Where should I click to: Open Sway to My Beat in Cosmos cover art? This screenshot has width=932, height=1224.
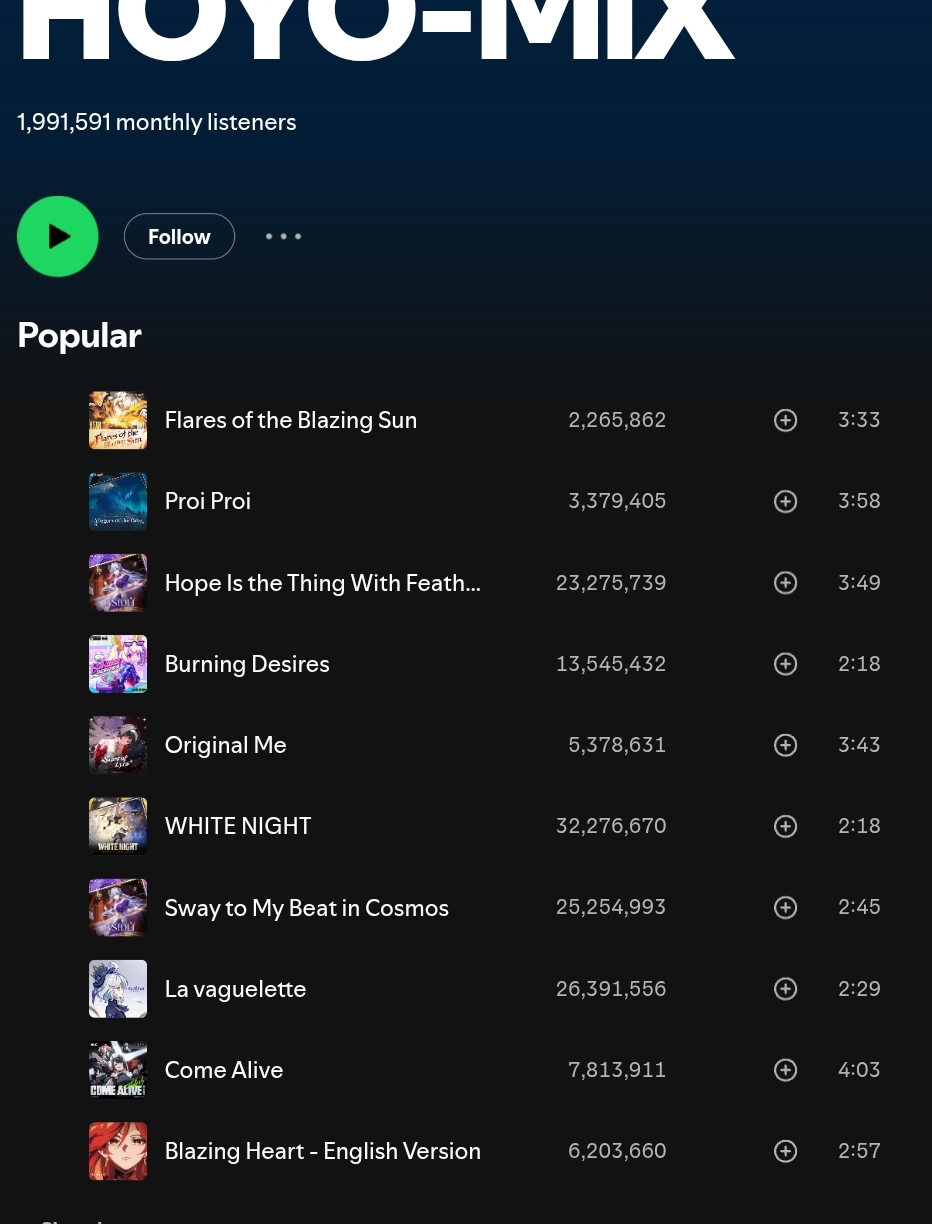pyautogui.click(x=118, y=907)
